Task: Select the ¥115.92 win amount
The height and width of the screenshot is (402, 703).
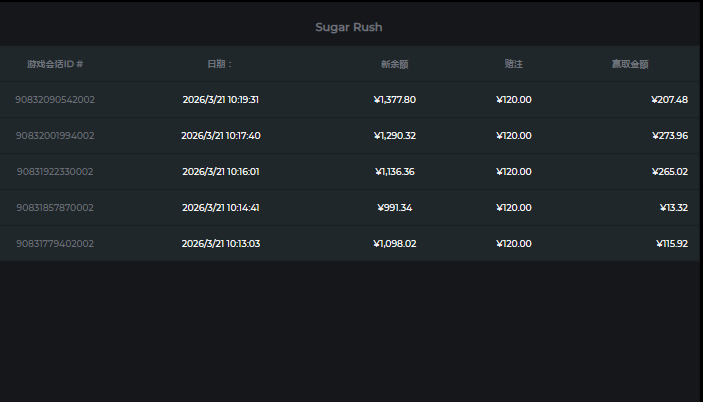Action: 672,244
